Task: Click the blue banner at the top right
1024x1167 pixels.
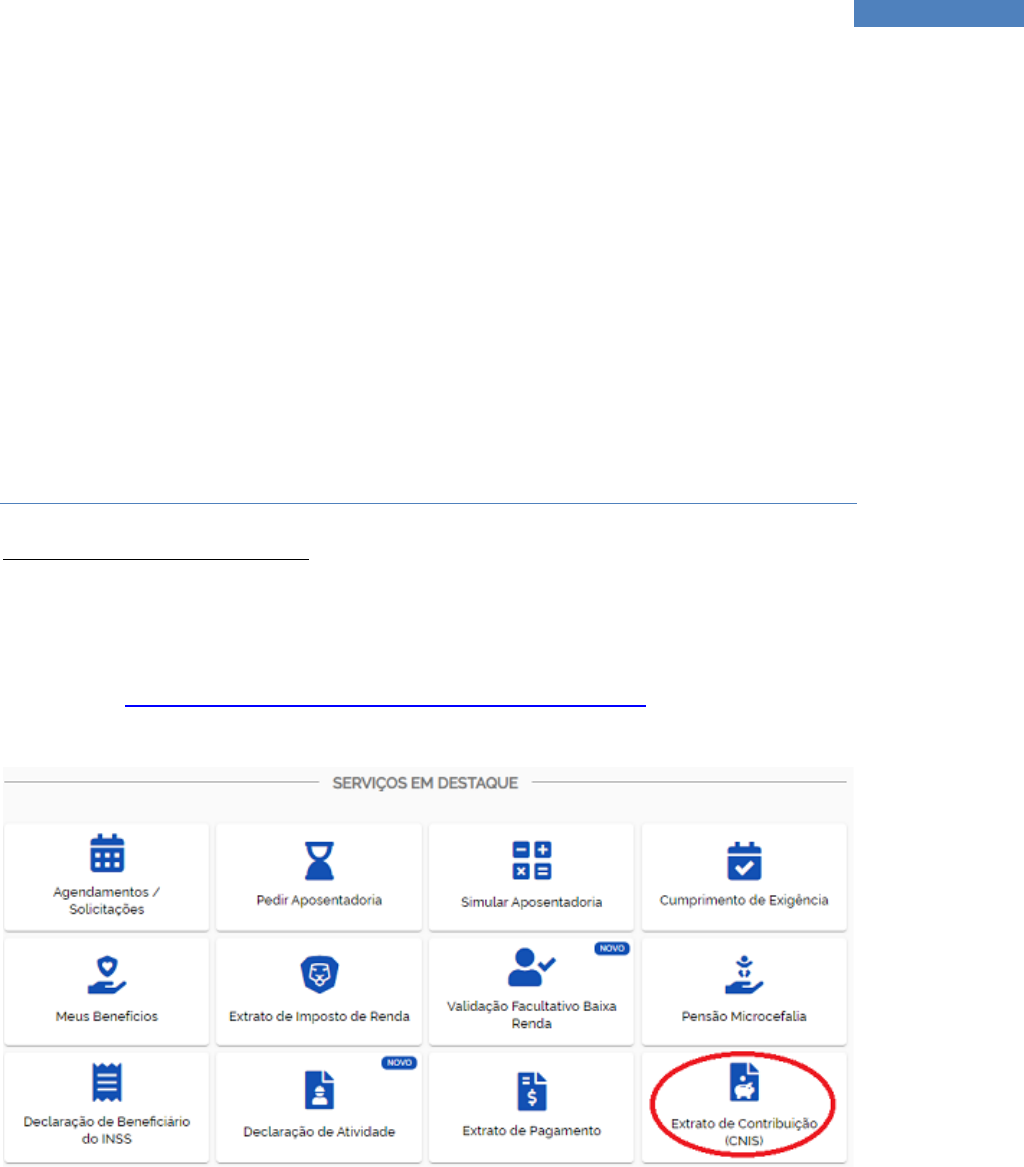Action: [x=940, y=14]
